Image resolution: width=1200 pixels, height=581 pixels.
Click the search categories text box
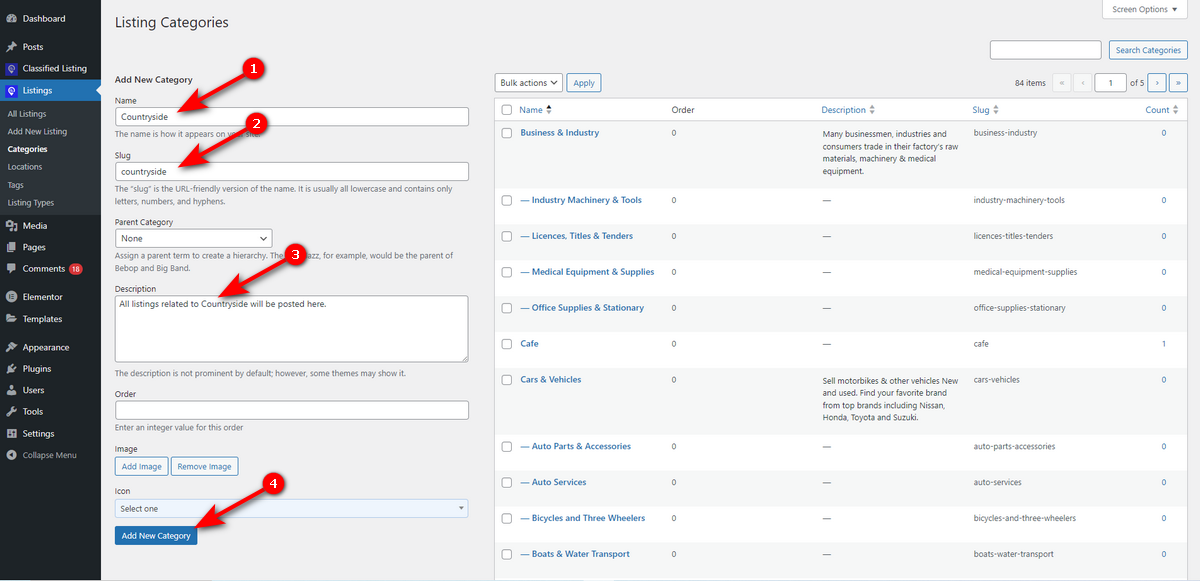1045,50
